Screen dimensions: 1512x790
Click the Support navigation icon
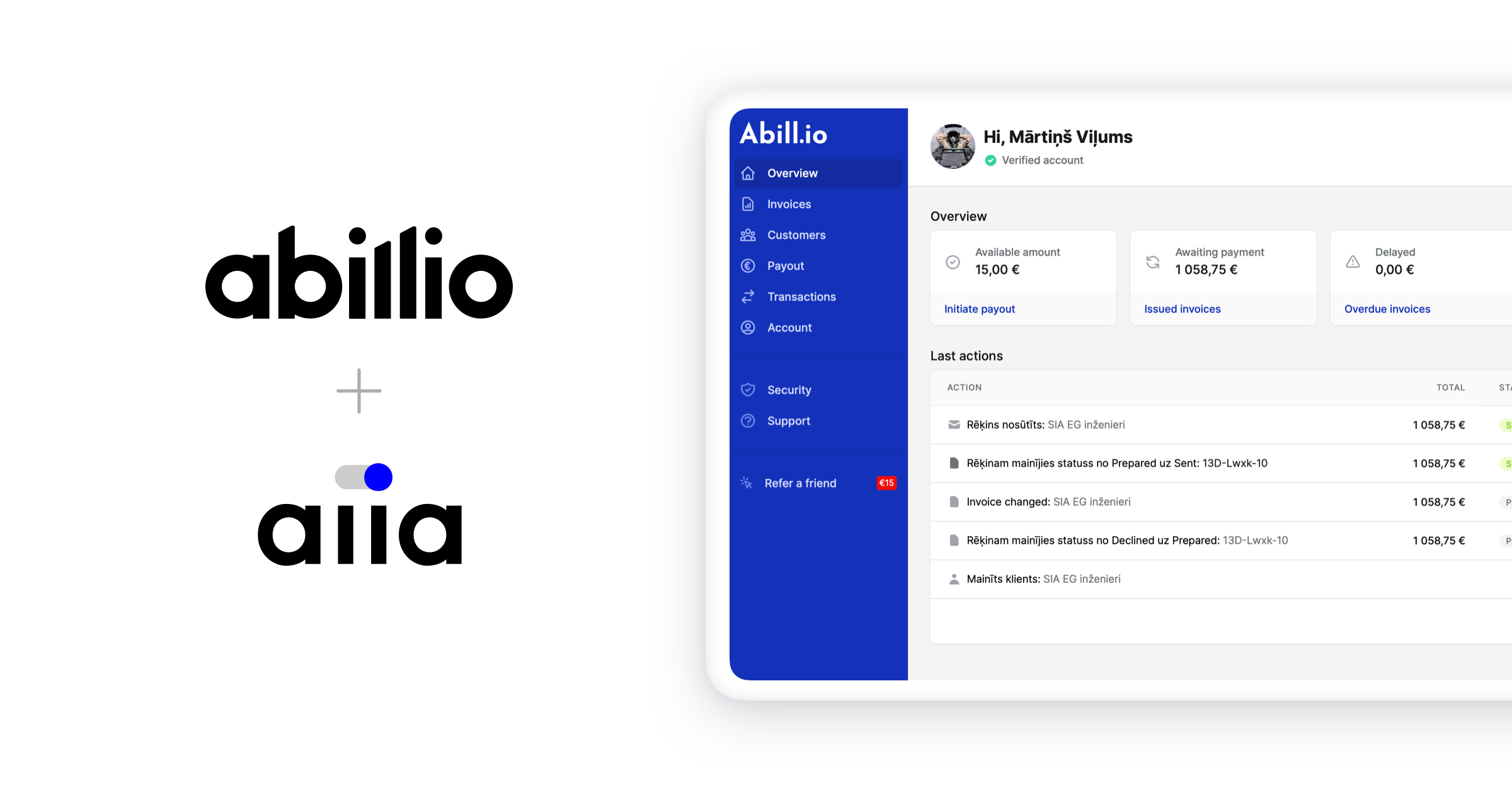751,420
